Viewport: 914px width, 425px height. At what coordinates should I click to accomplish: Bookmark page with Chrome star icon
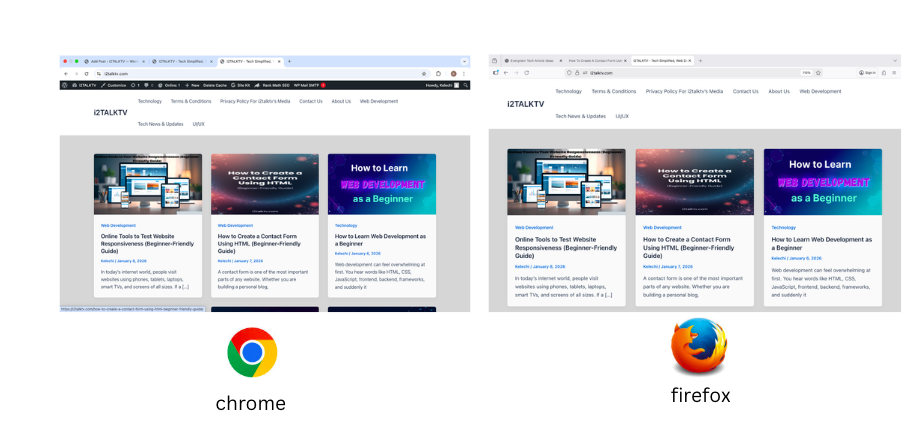(424, 74)
